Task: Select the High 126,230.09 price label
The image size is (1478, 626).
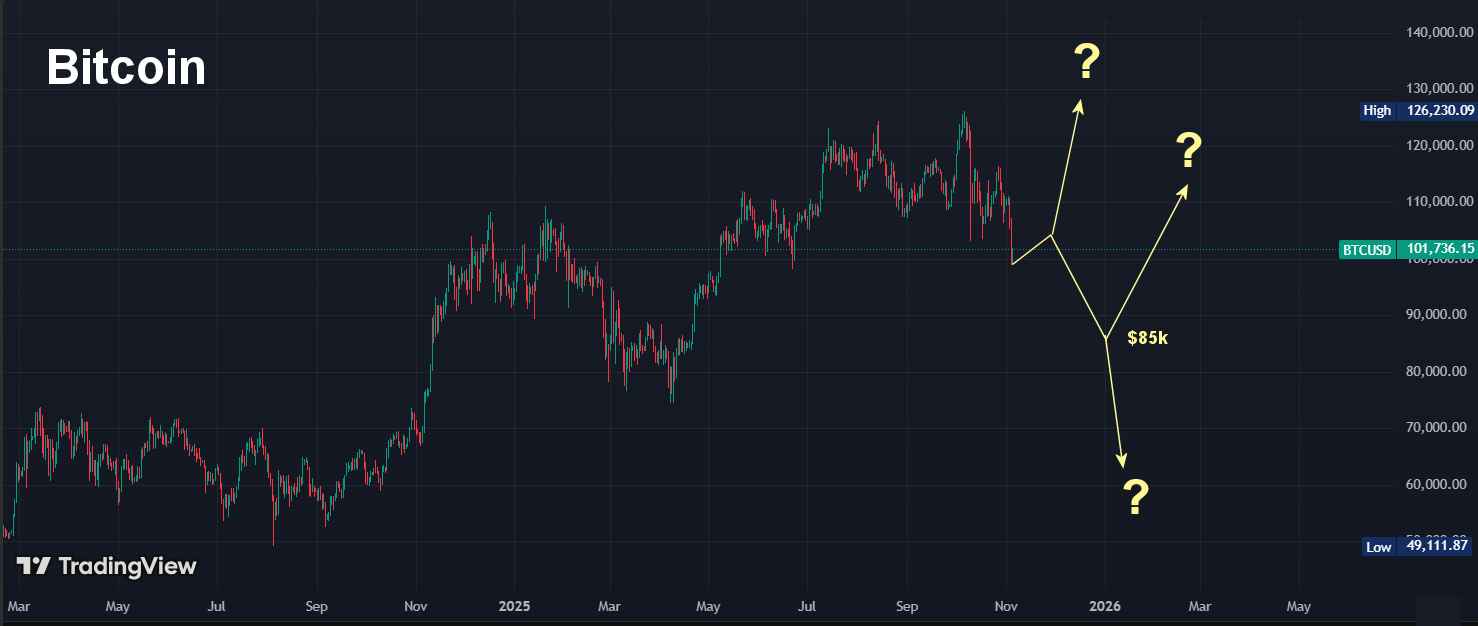Action: (1417, 111)
